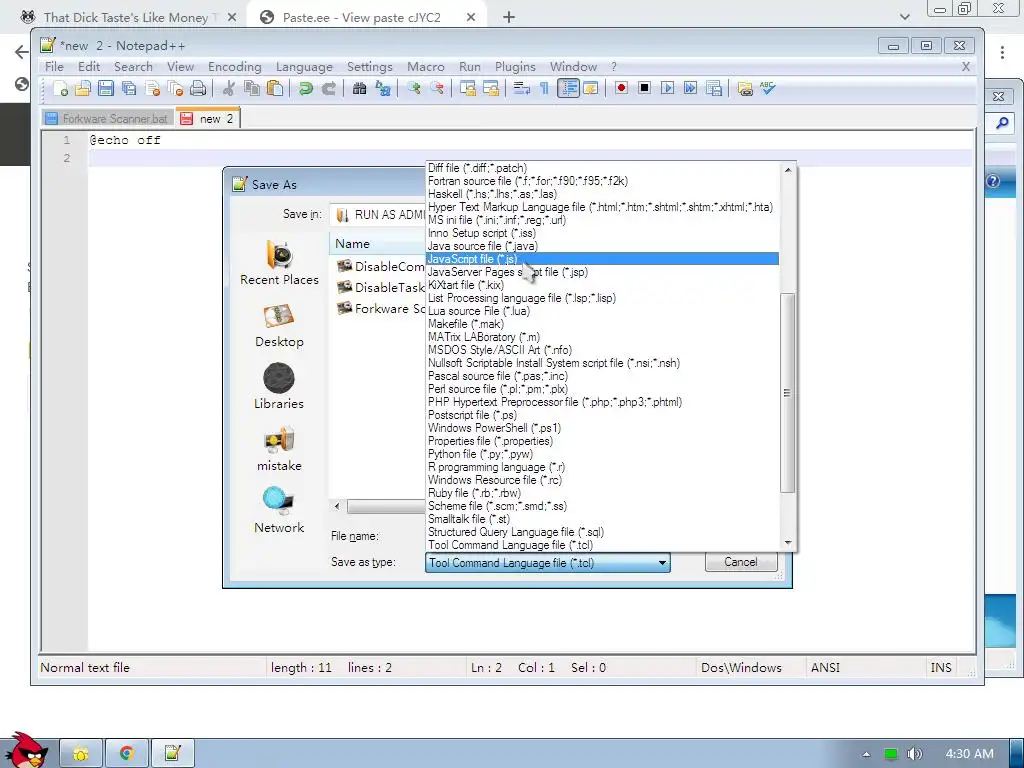Choose Structured Query Language file (*.sql)
The height and width of the screenshot is (768, 1024).
pos(601,532)
